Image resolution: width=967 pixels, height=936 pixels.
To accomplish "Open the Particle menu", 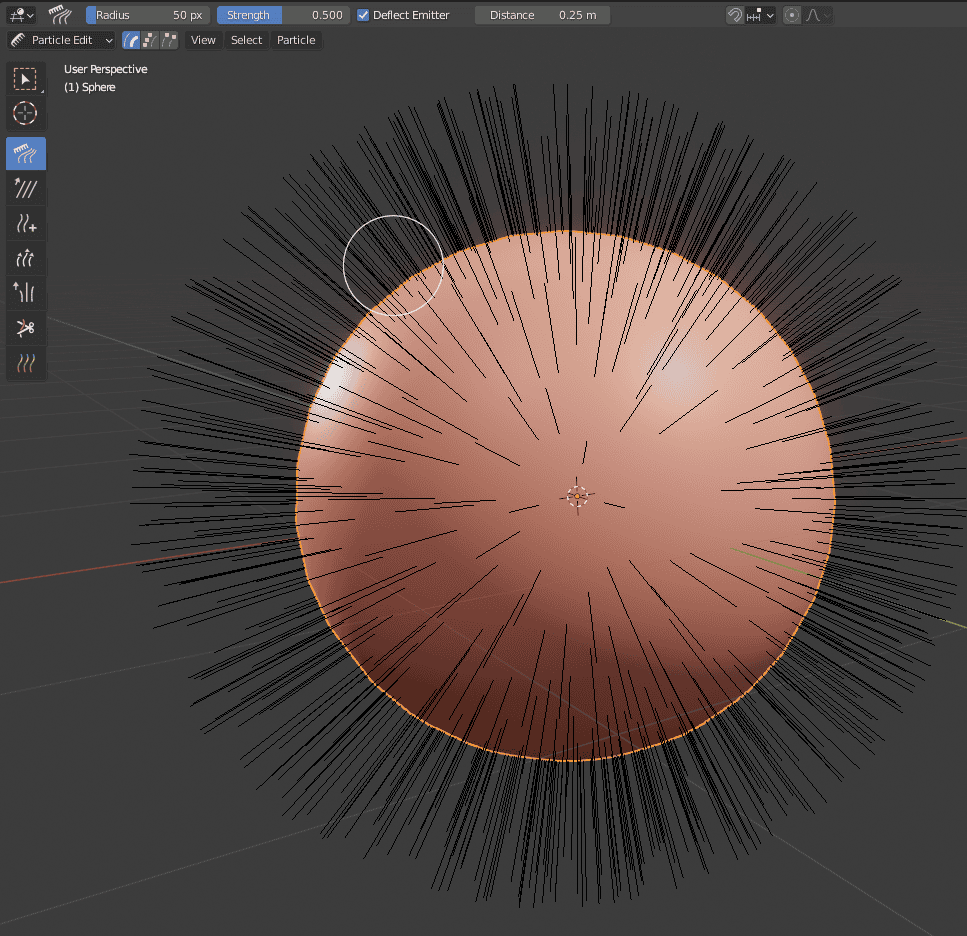I will point(296,40).
